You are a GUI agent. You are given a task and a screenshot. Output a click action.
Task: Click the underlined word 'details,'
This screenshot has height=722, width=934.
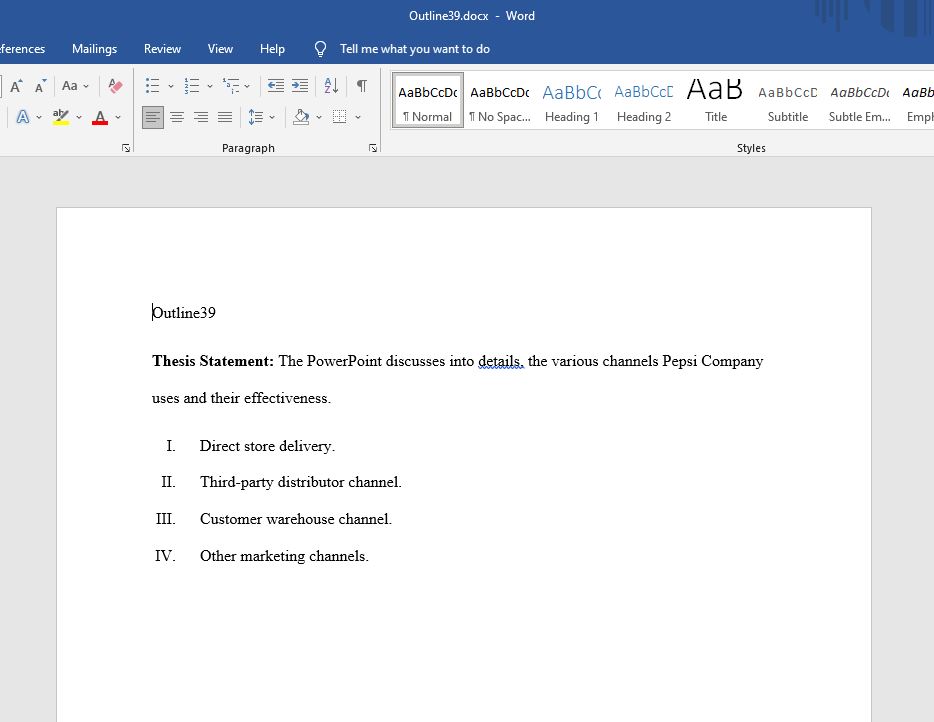tap(501, 361)
